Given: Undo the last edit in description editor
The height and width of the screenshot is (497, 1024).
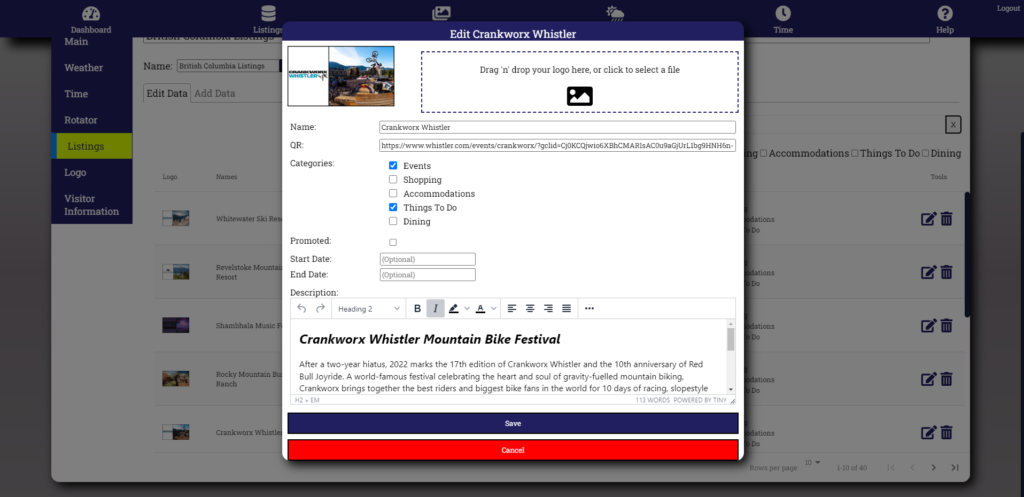Looking at the screenshot, I should click(x=301, y=308).
